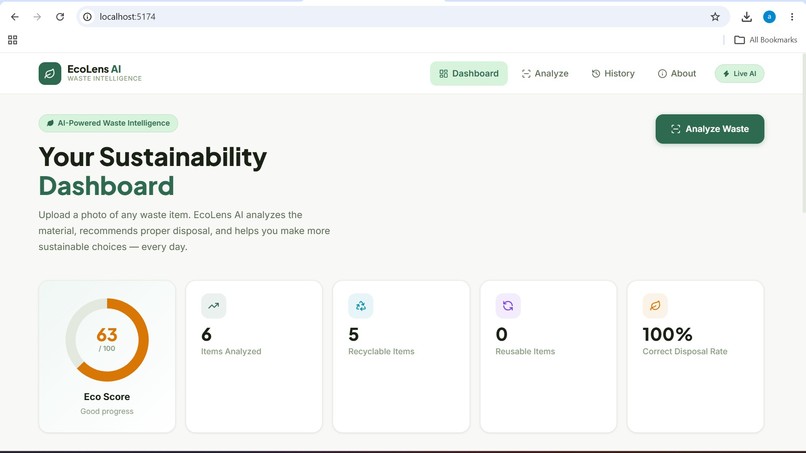Click the '5' Recyclable Items value
The width and height of the screenshot is (806, 453).
point(353,335)
